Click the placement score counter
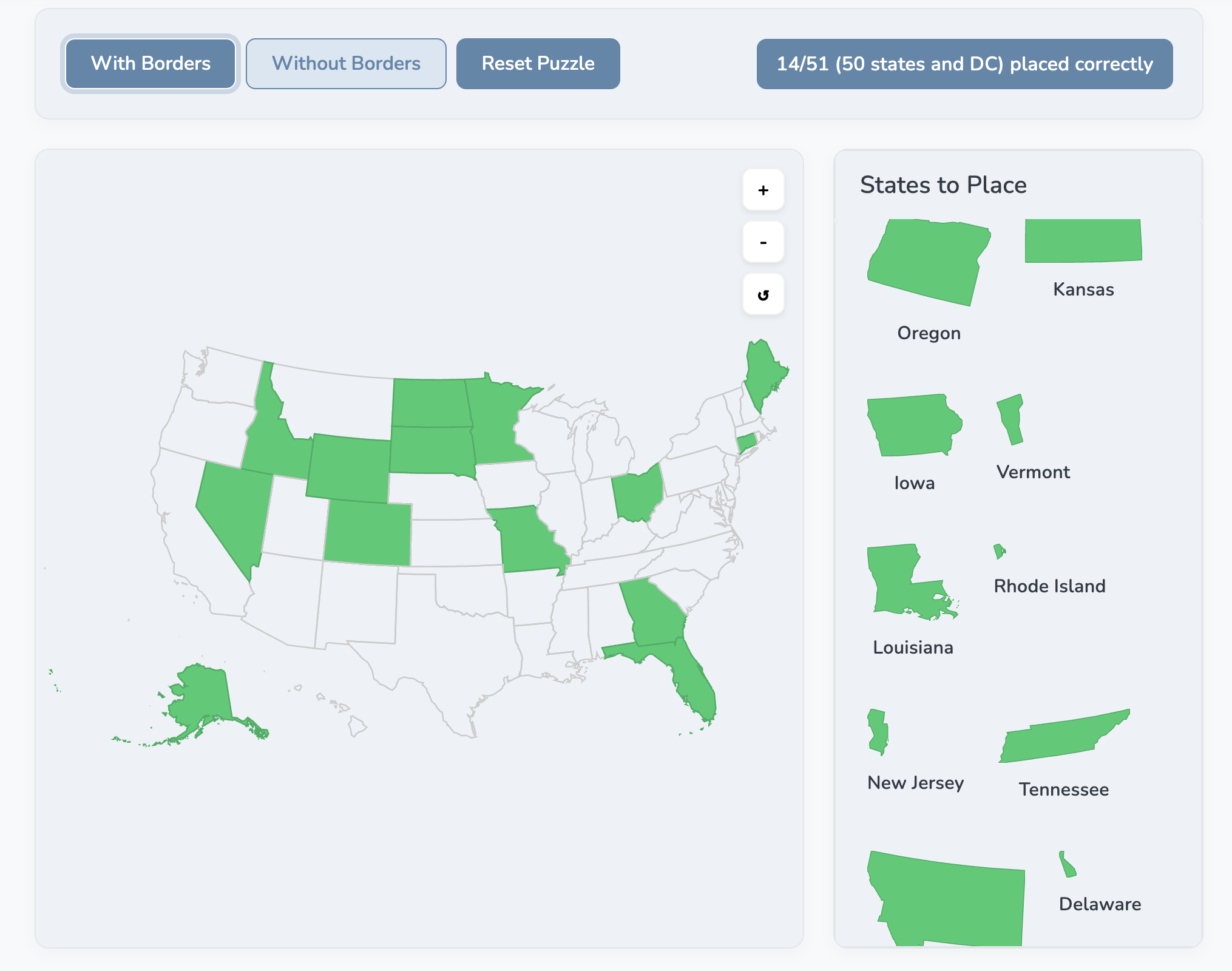 [964, 63]
